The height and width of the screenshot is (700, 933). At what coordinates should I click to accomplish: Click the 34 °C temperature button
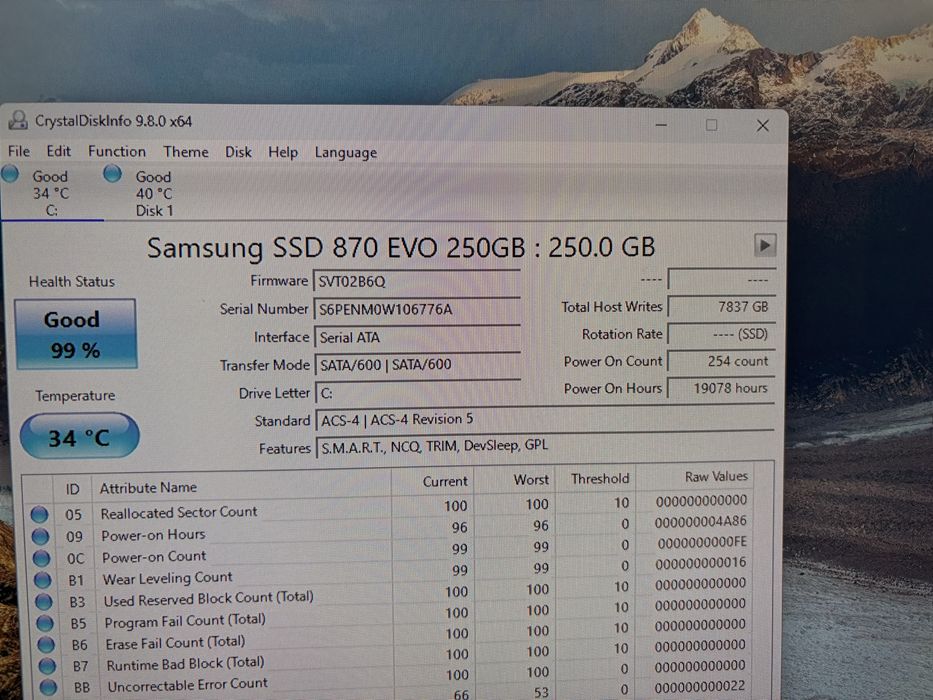pyautogui.click(x=79, y=437)
